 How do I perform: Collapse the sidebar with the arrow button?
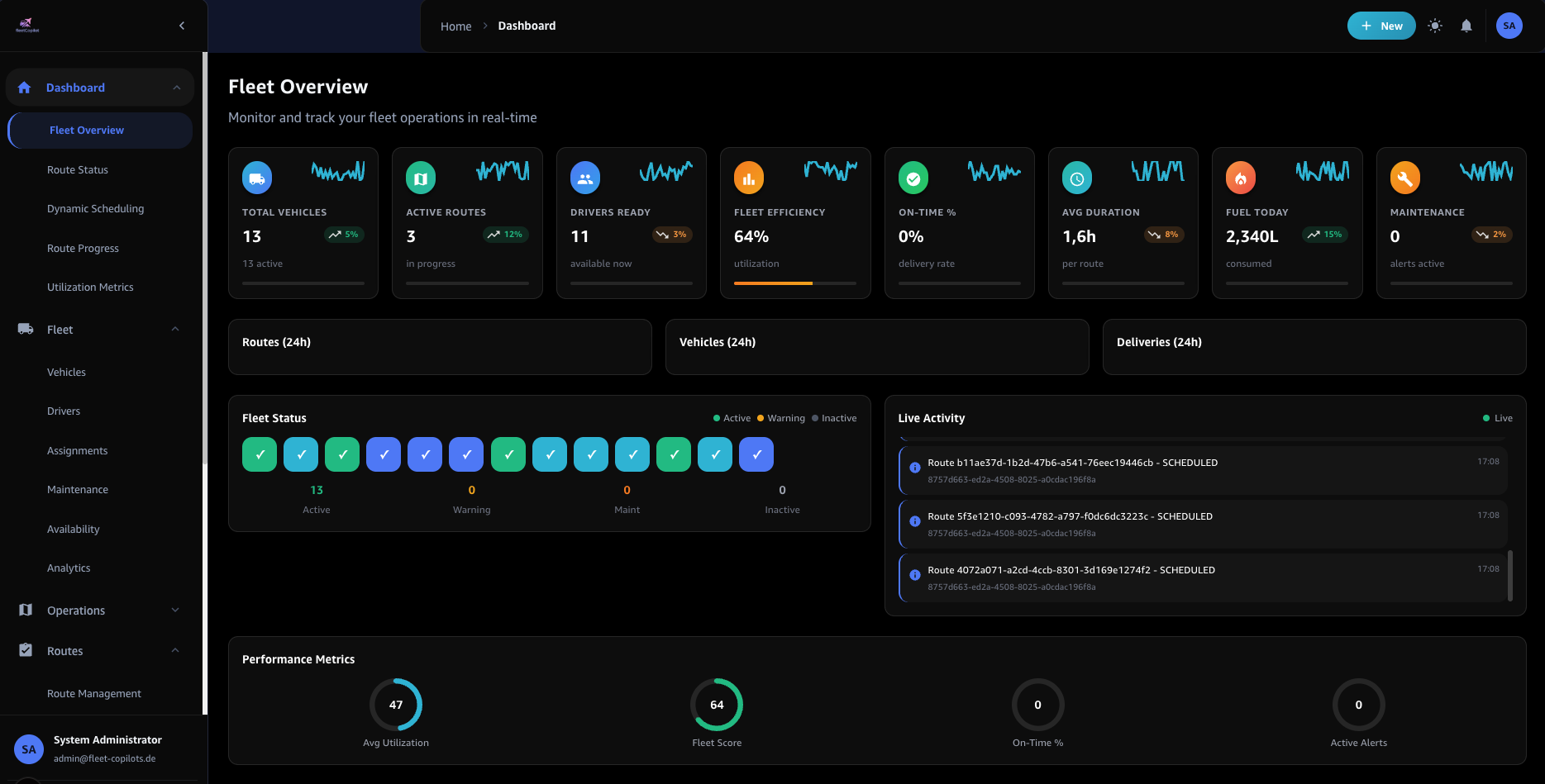click(182, 25)
